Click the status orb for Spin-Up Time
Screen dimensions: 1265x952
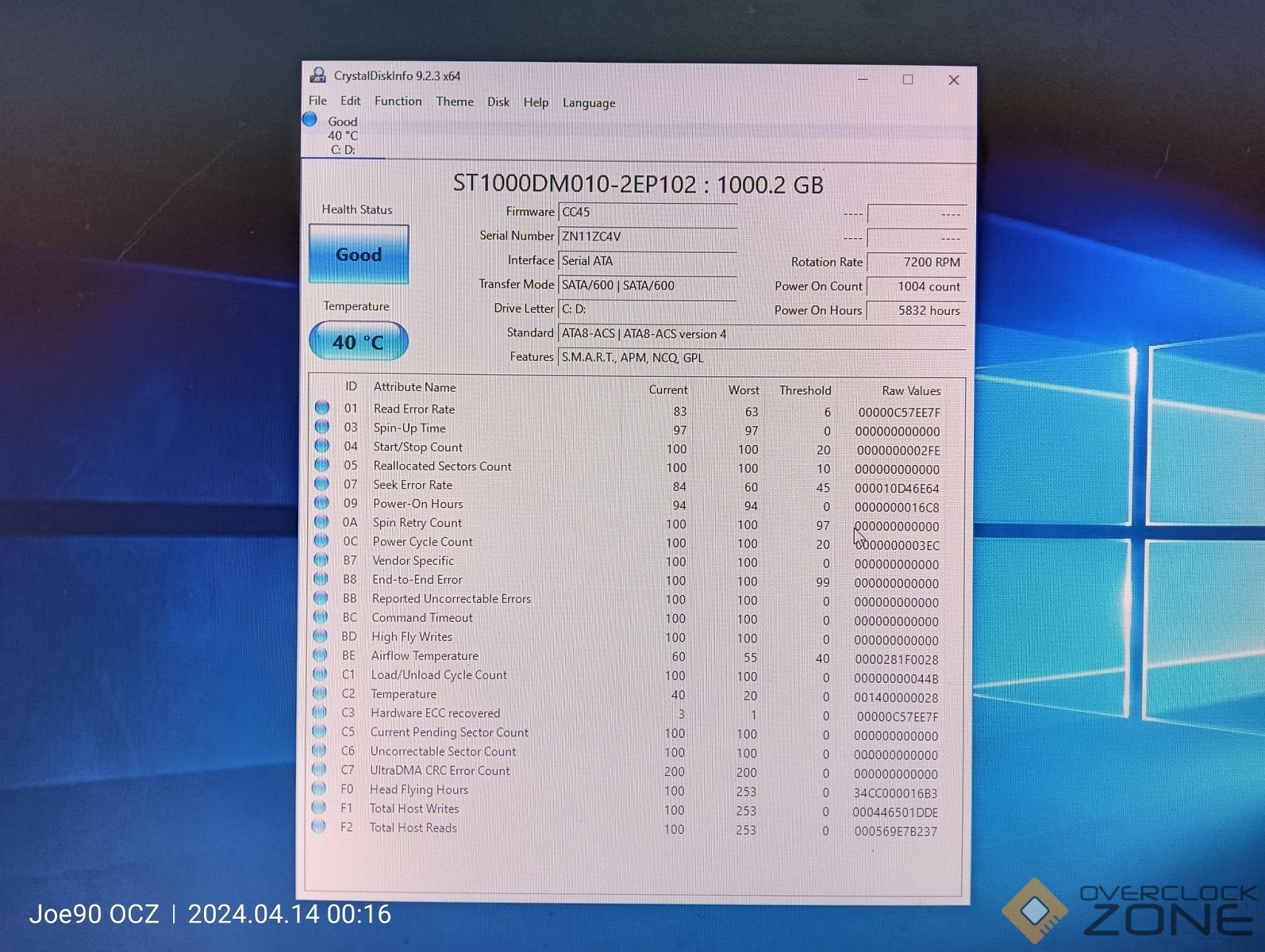click(x=322, y=427)
